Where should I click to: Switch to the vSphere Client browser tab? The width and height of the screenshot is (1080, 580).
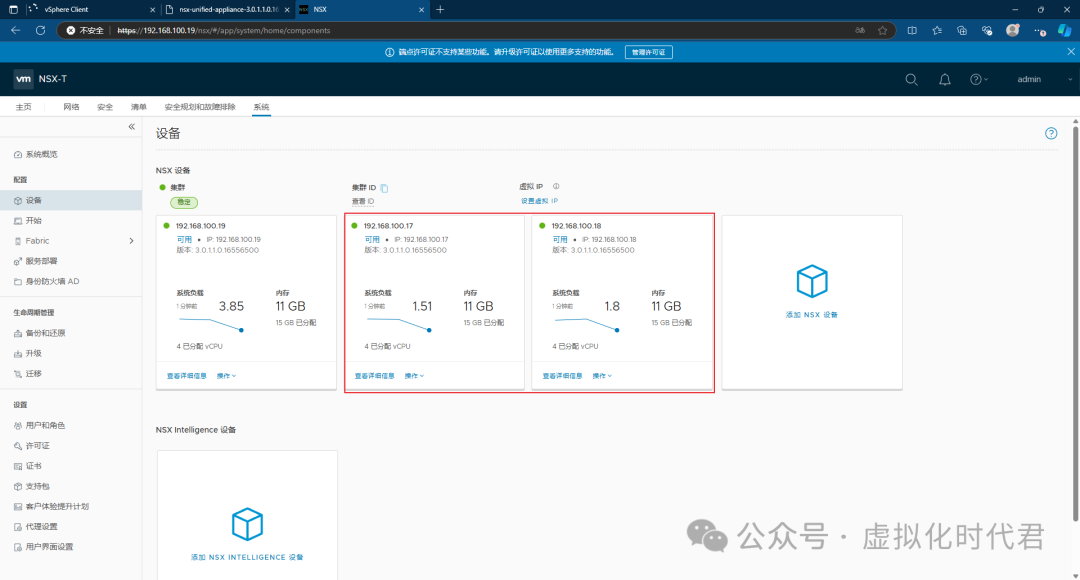click(91, 10)
